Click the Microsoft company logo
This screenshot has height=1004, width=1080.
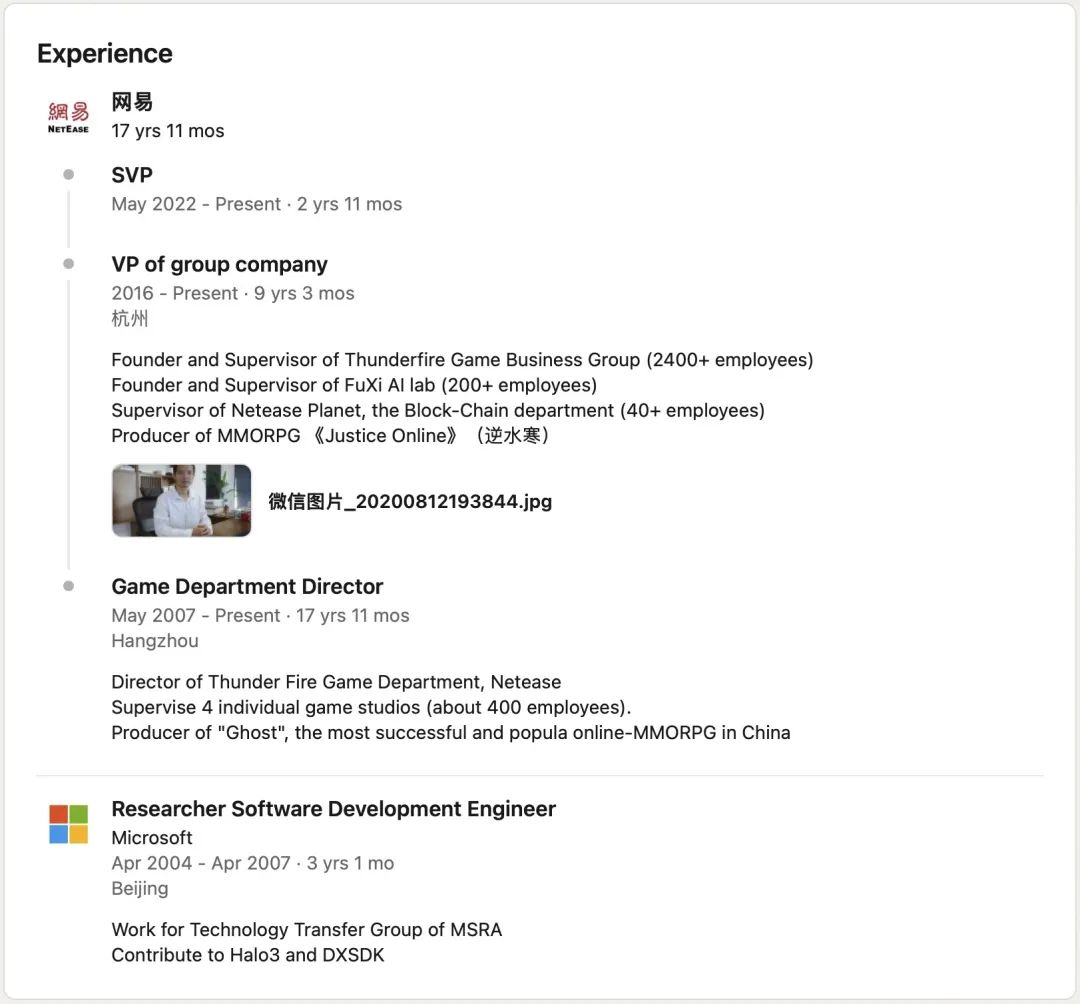[68, 824]
